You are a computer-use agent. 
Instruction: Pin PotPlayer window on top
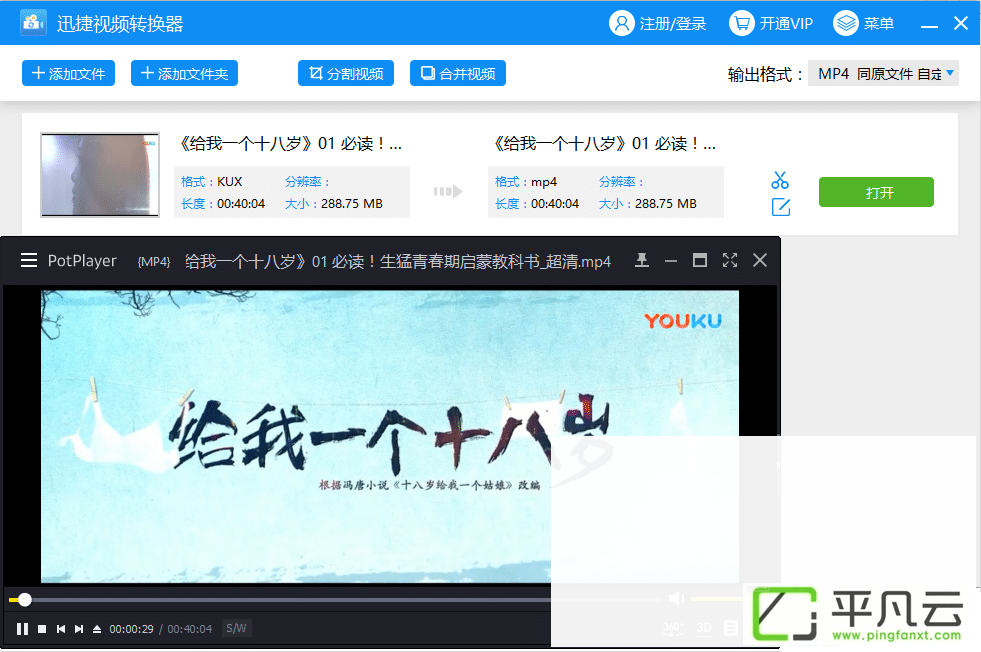click(641, 260)
